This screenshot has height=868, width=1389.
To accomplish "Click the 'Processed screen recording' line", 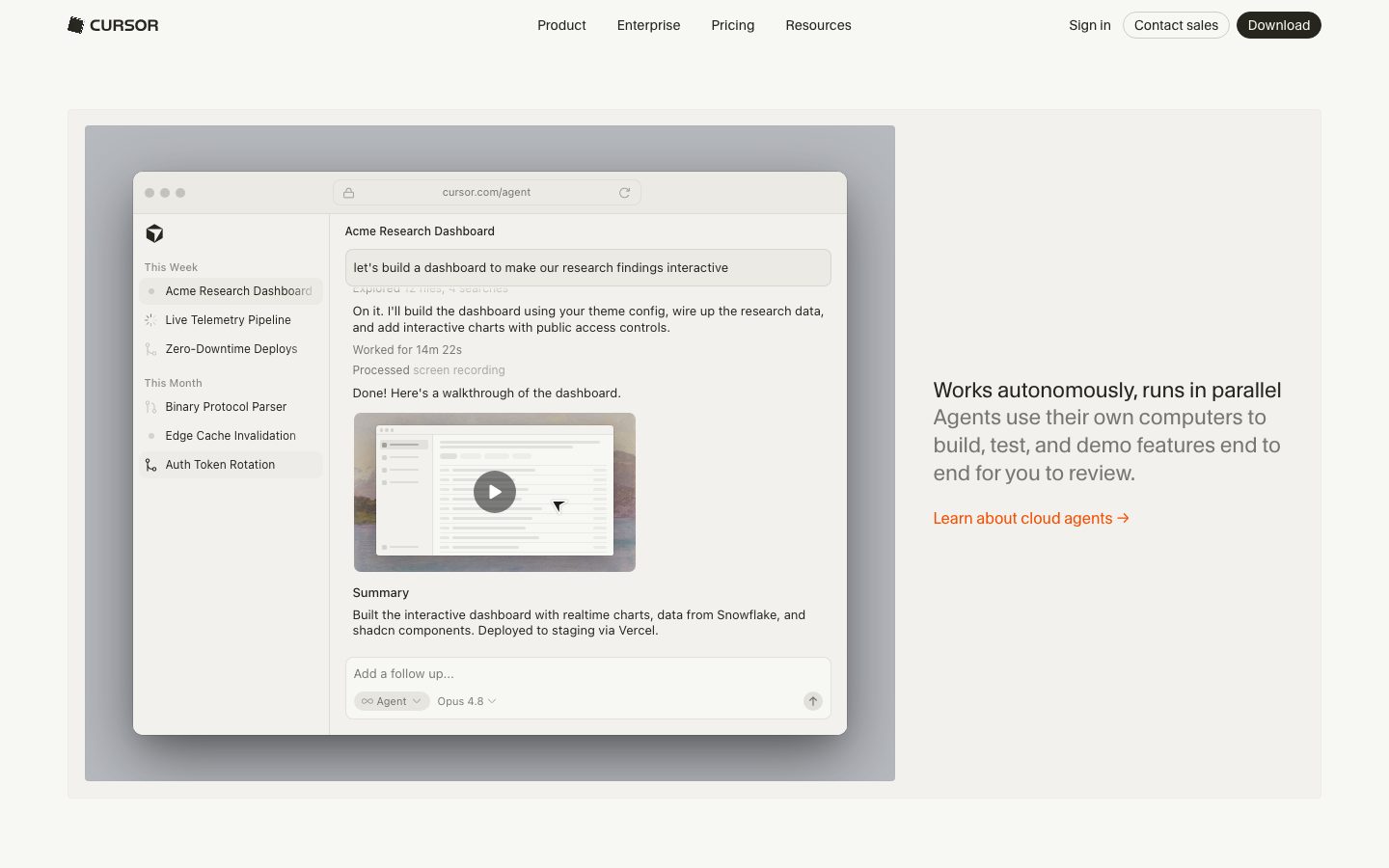I will pos(428,370).
